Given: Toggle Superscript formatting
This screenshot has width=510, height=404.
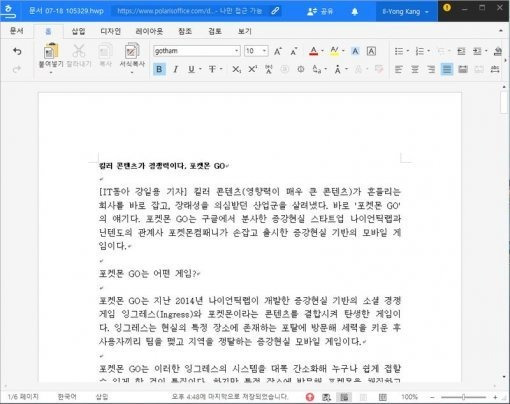Looking at the screenshot, I should click(253, 69).
